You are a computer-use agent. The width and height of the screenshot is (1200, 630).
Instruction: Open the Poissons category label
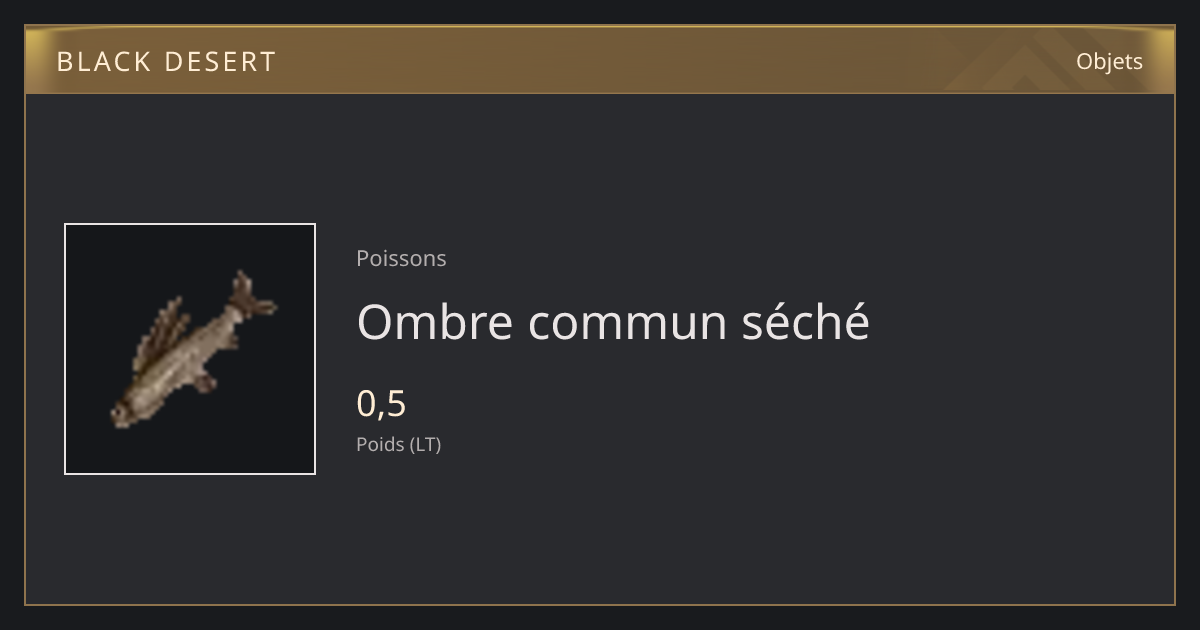click(401, 258)
